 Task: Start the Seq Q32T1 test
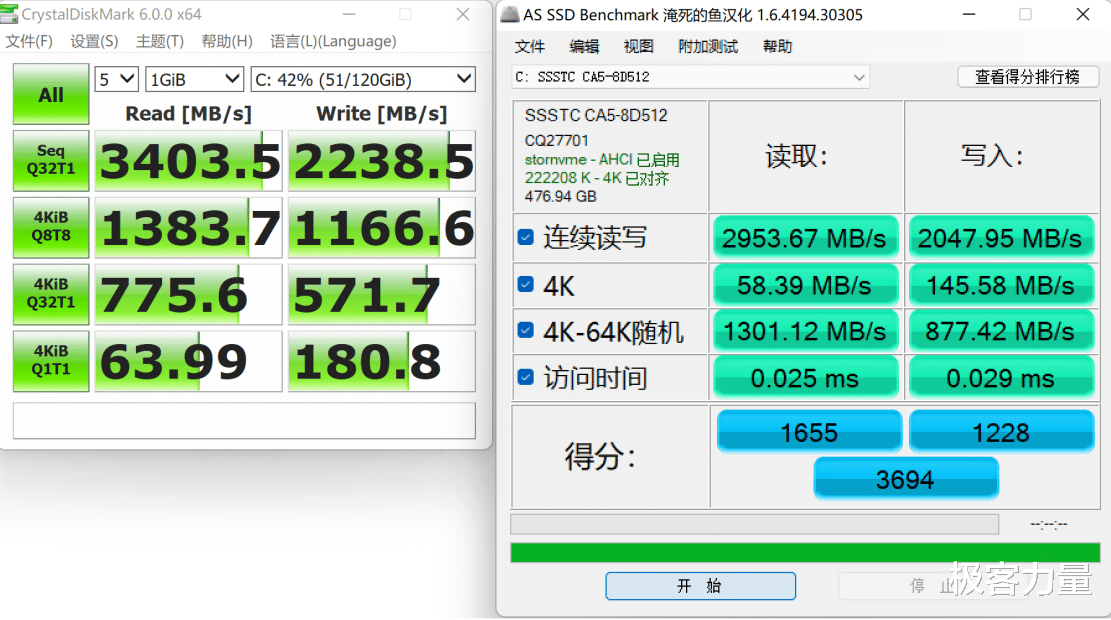51,160
